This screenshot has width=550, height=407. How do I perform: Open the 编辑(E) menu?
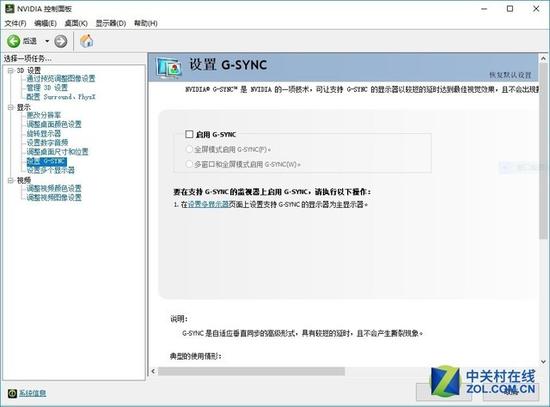[x=45, y=23]
